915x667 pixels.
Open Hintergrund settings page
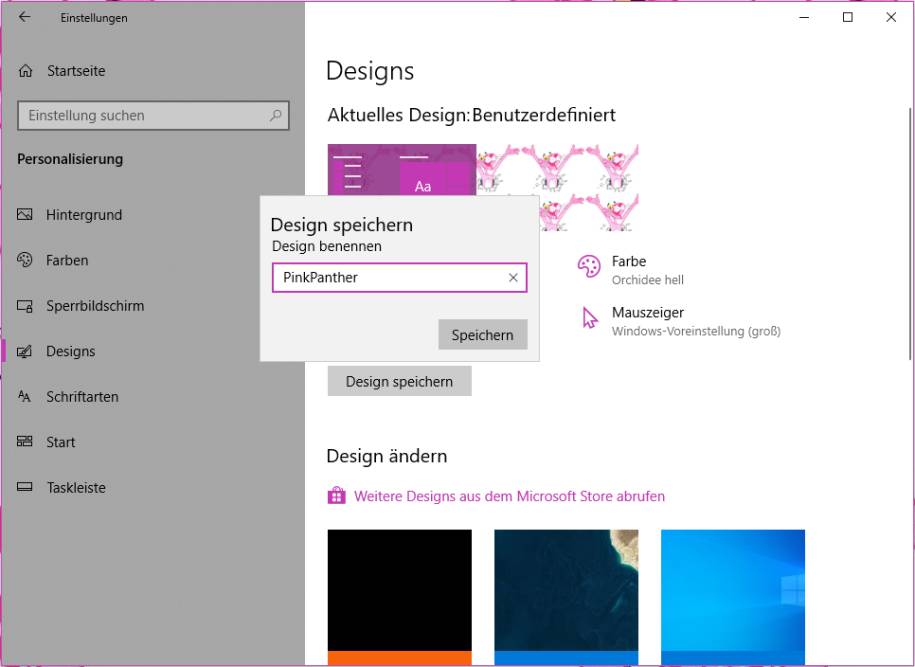(x=83, y=215)
